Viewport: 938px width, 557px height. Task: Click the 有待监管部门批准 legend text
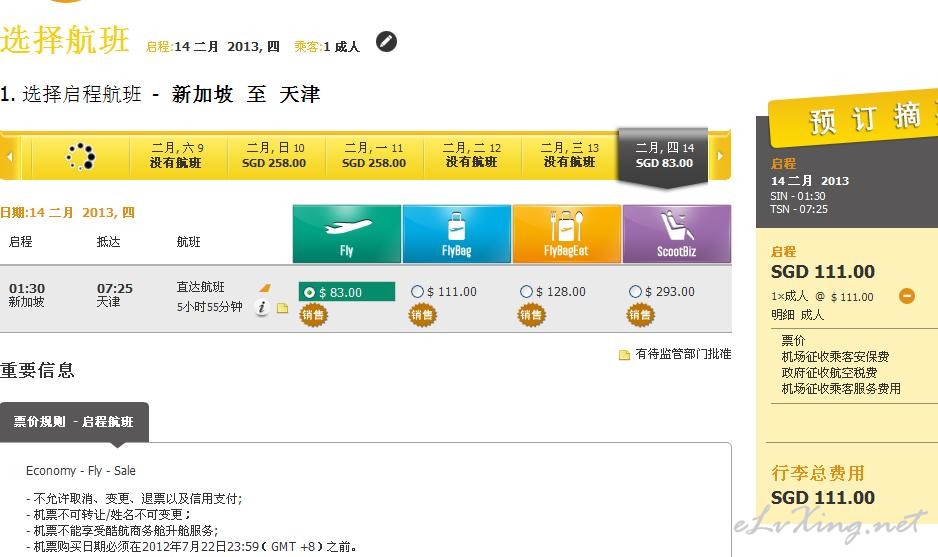(x=683, y=354)
